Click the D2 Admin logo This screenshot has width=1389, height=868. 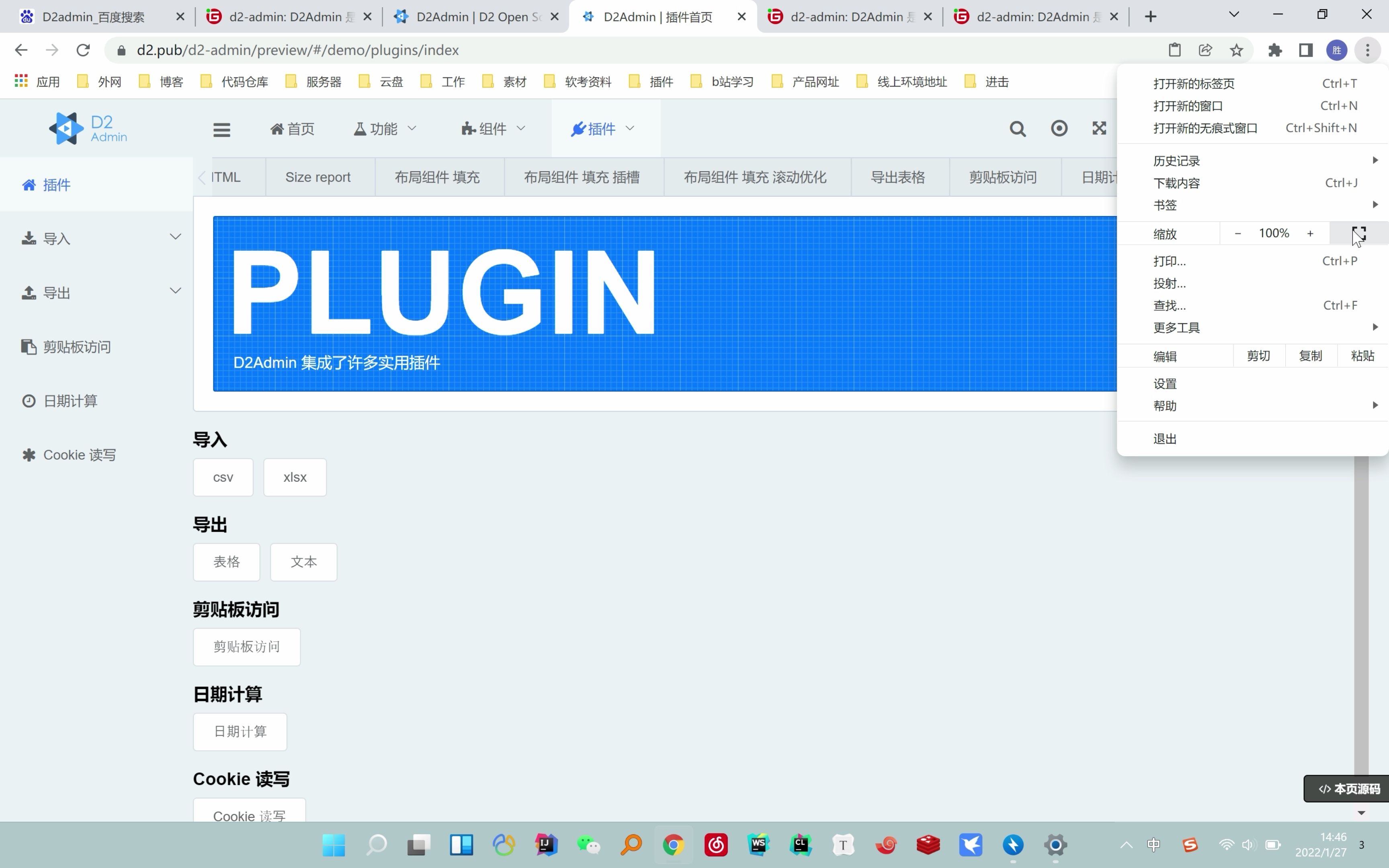tap(88, 128)
